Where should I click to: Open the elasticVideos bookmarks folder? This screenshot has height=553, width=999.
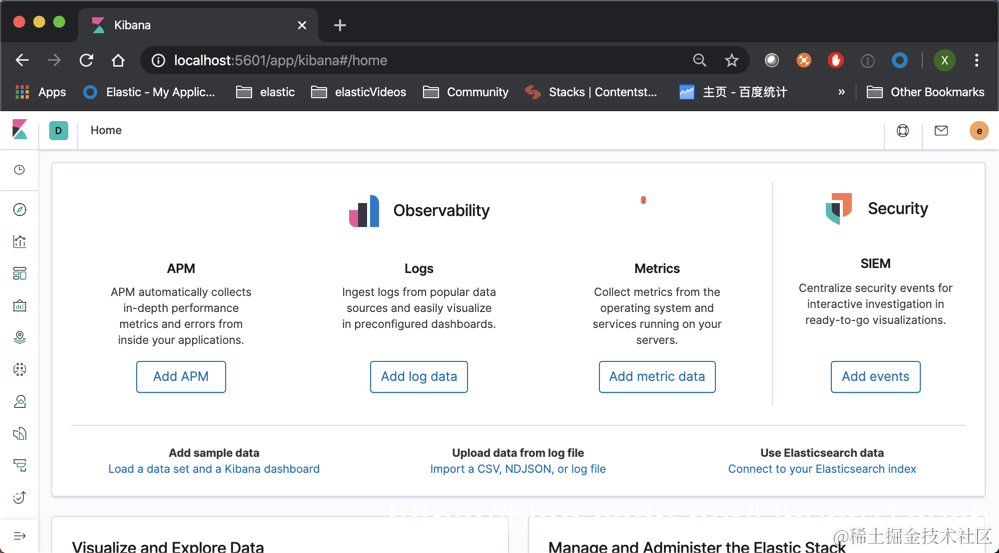coord(358,92)
